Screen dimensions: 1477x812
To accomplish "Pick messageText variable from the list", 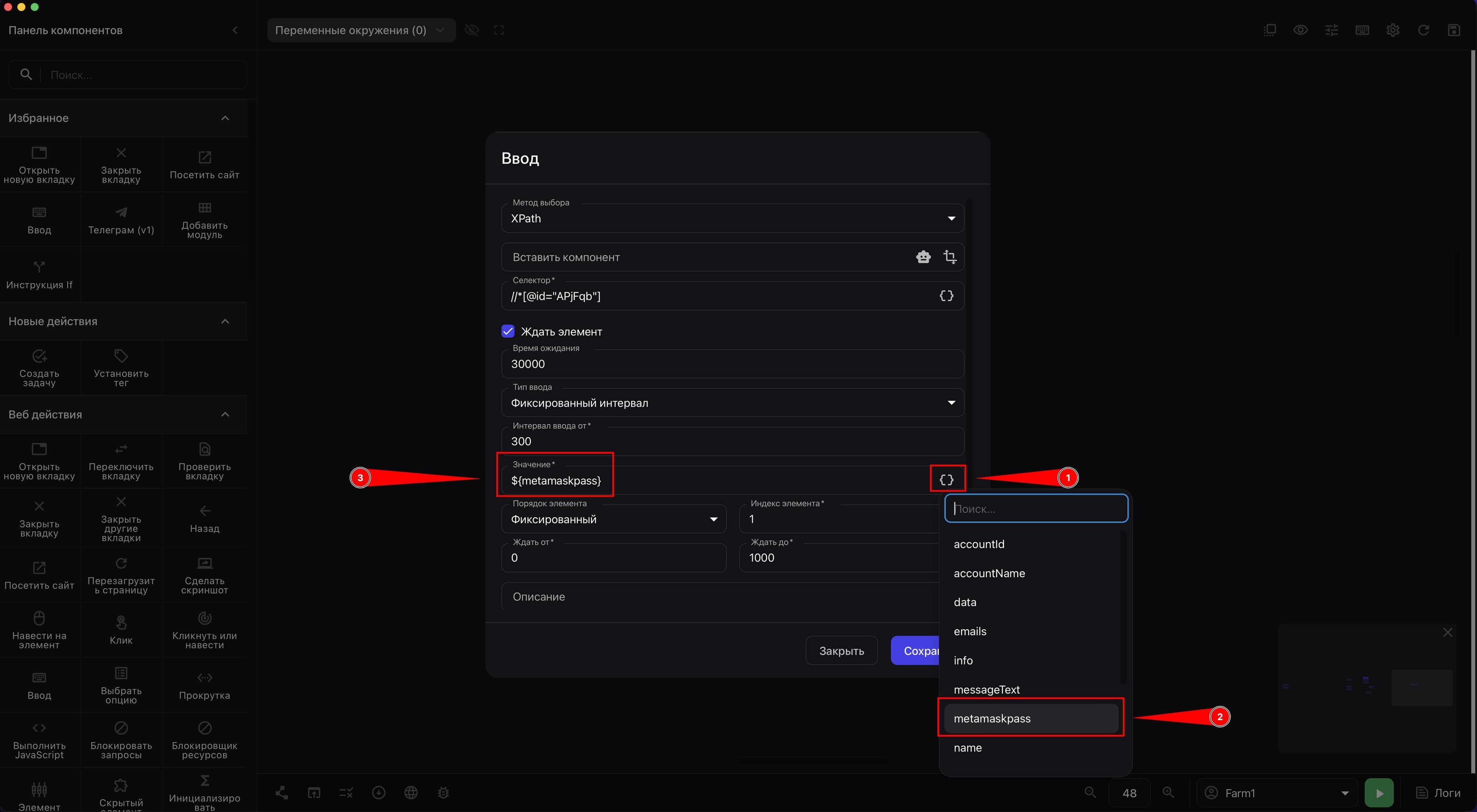I will point(1032,689).
